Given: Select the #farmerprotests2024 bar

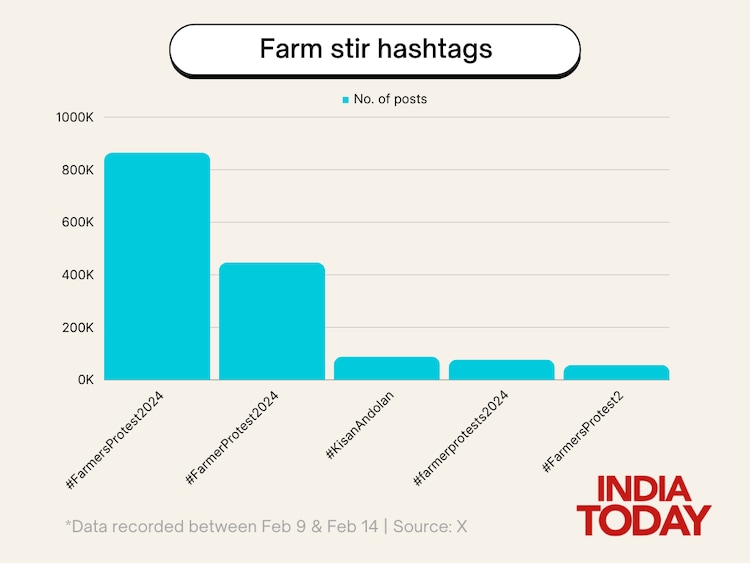Looking at the screenshot, I should coord(501,369).
